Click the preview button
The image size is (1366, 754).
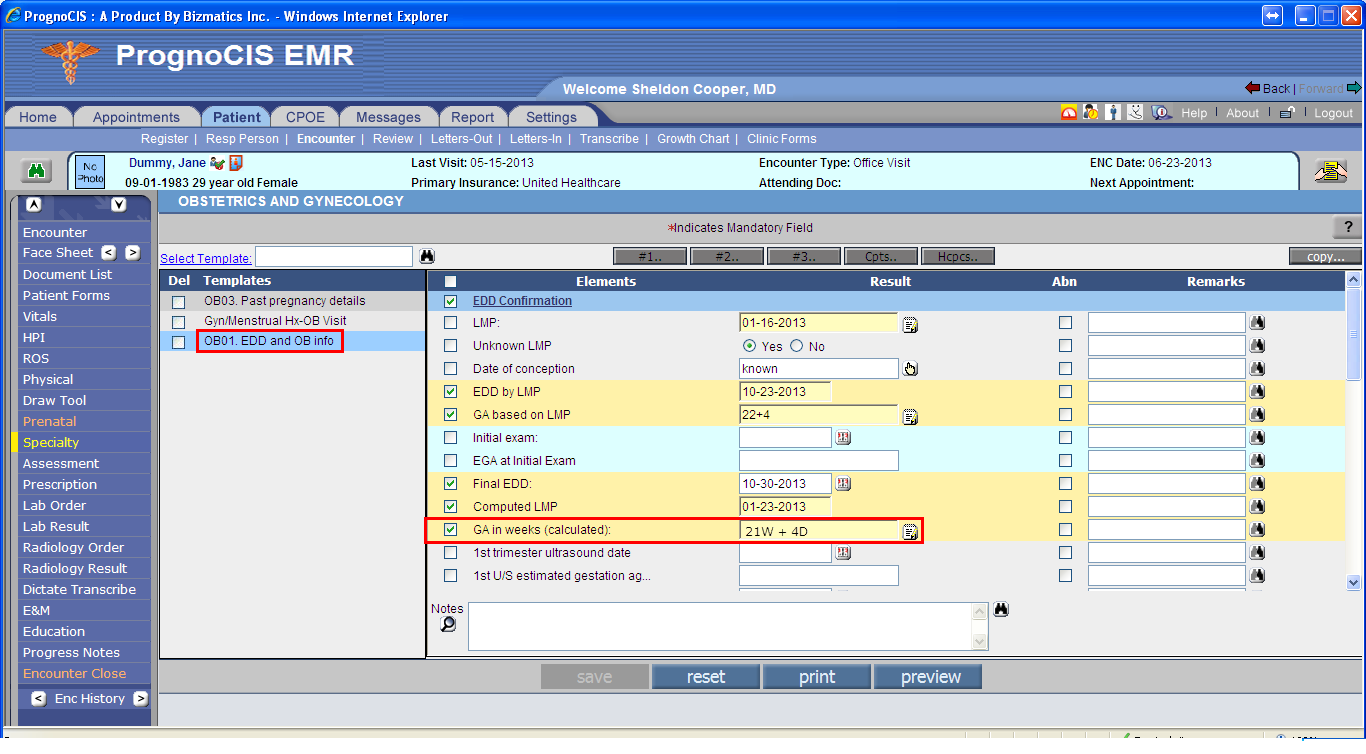[928, 677]
